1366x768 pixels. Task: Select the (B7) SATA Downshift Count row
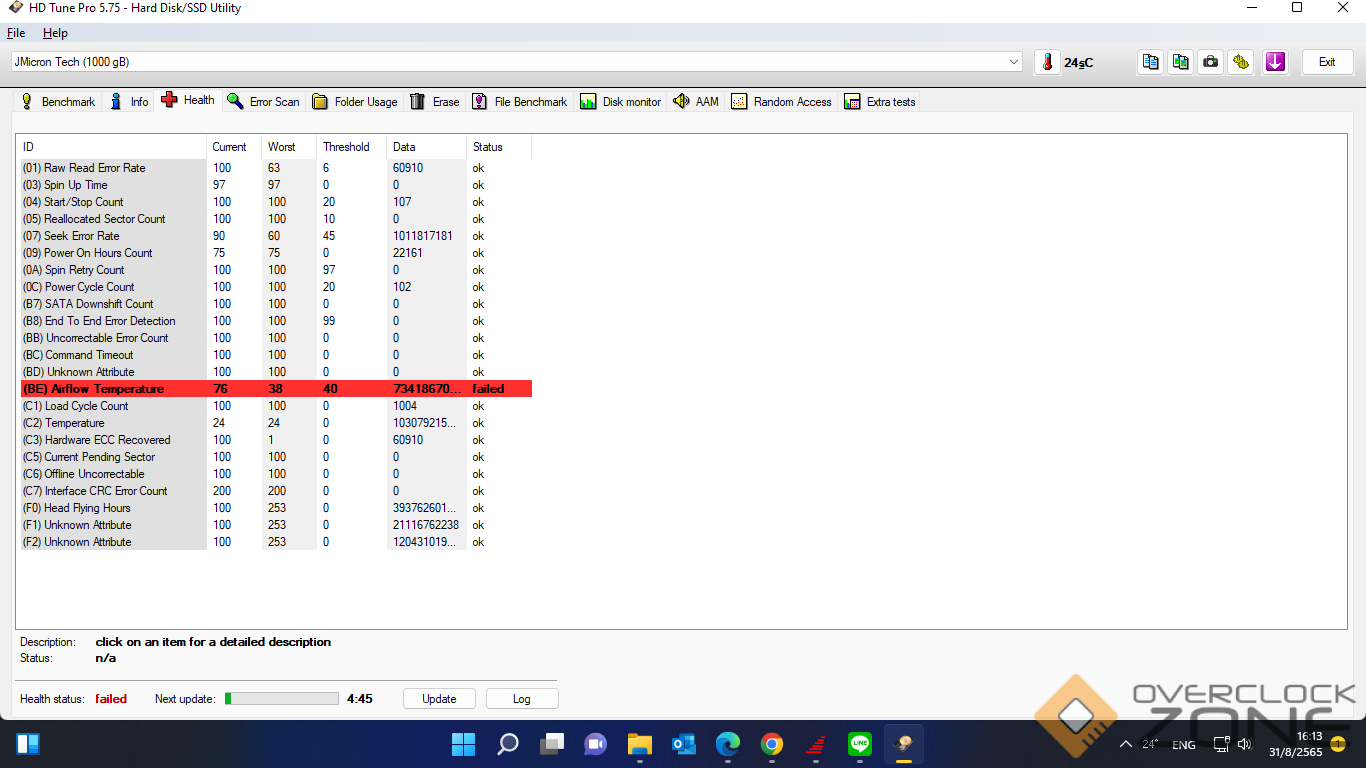276,304
